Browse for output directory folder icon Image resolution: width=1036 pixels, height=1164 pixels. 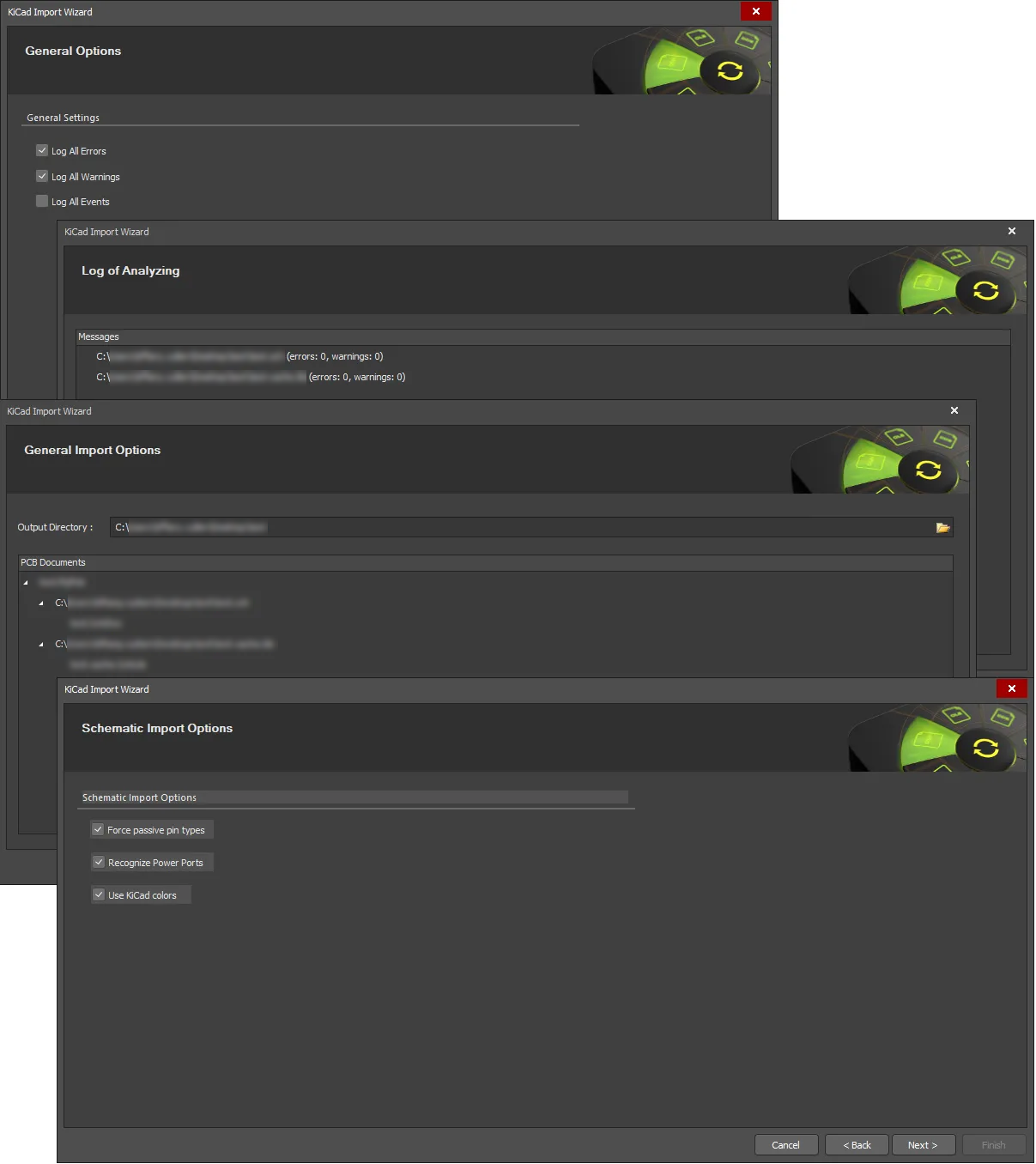tap(942, 527)
